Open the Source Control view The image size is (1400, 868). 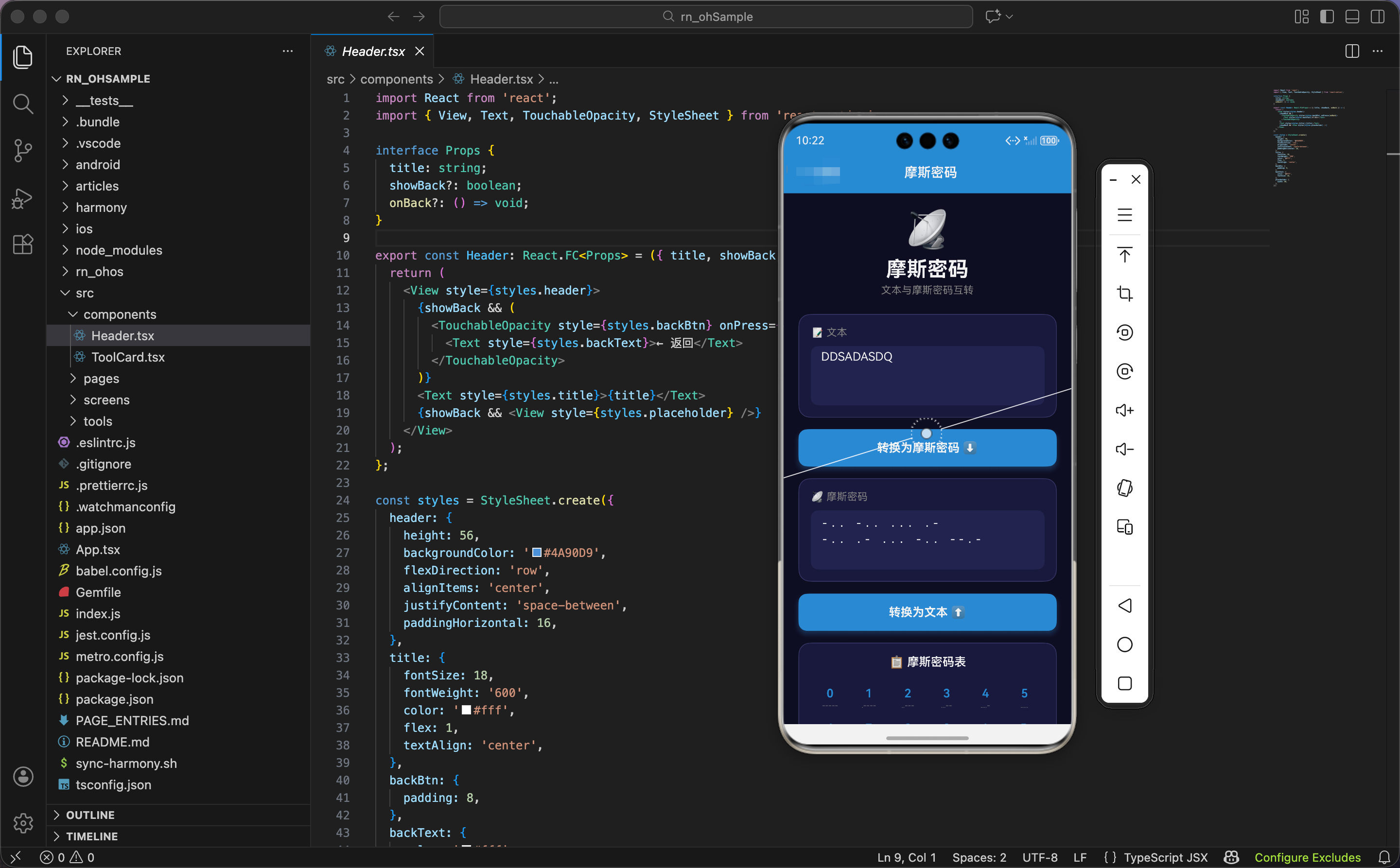(23, 151)
